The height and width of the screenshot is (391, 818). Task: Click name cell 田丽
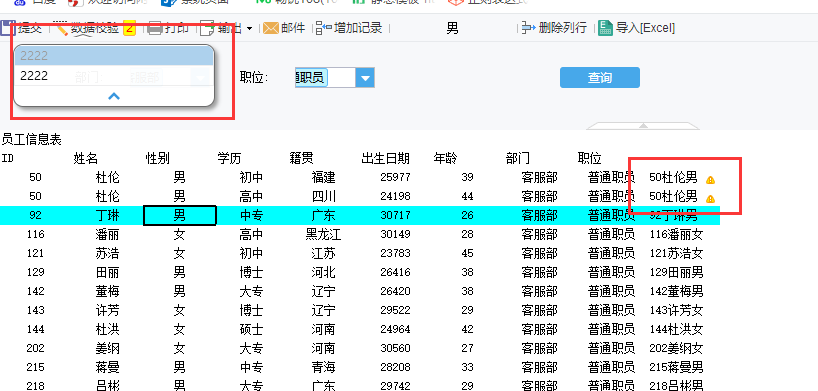(x=107, y=272)
